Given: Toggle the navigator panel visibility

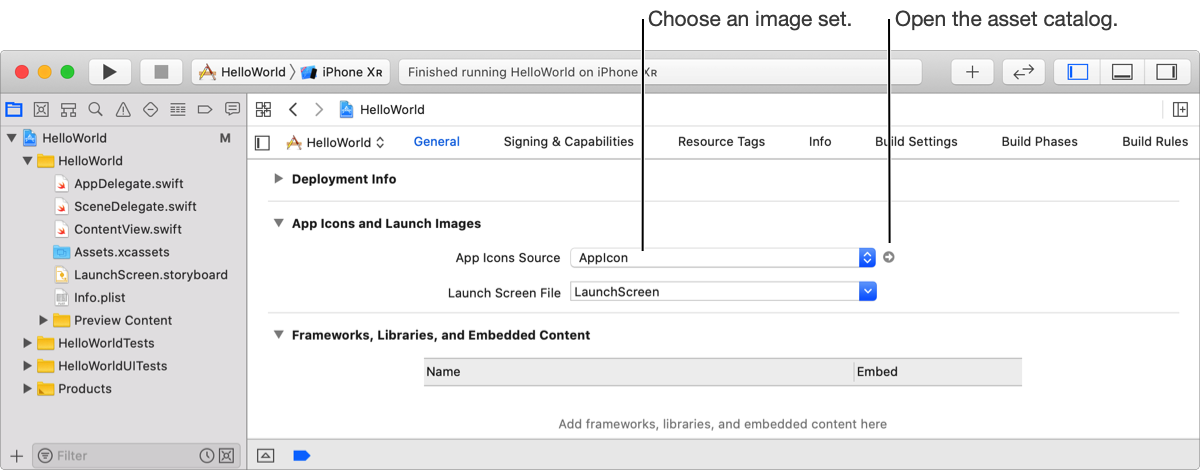Looking at the screenshot, I should (x=1078, y=72).
